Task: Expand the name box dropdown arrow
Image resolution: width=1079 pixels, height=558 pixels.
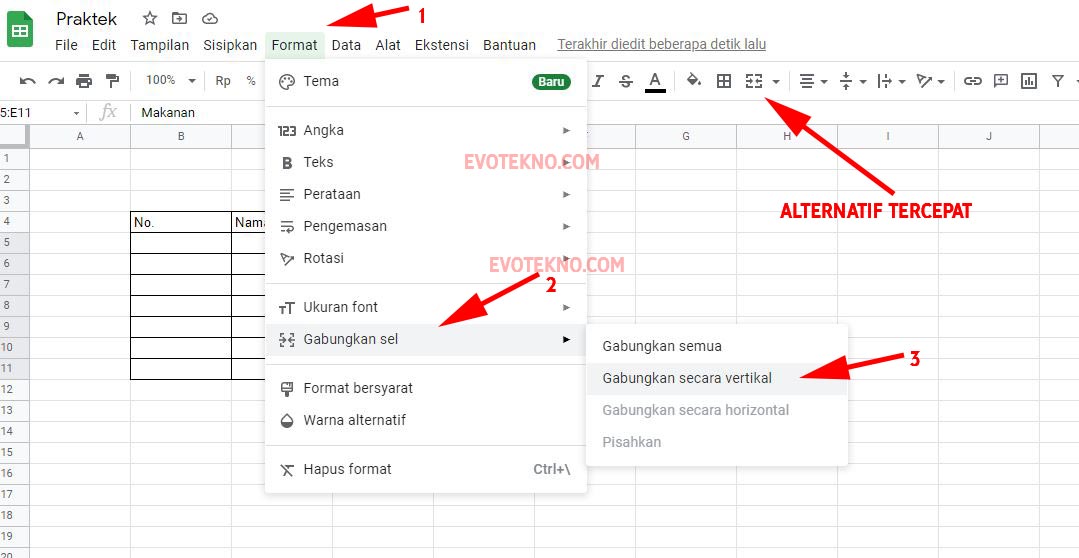Action: pos(76,113)
